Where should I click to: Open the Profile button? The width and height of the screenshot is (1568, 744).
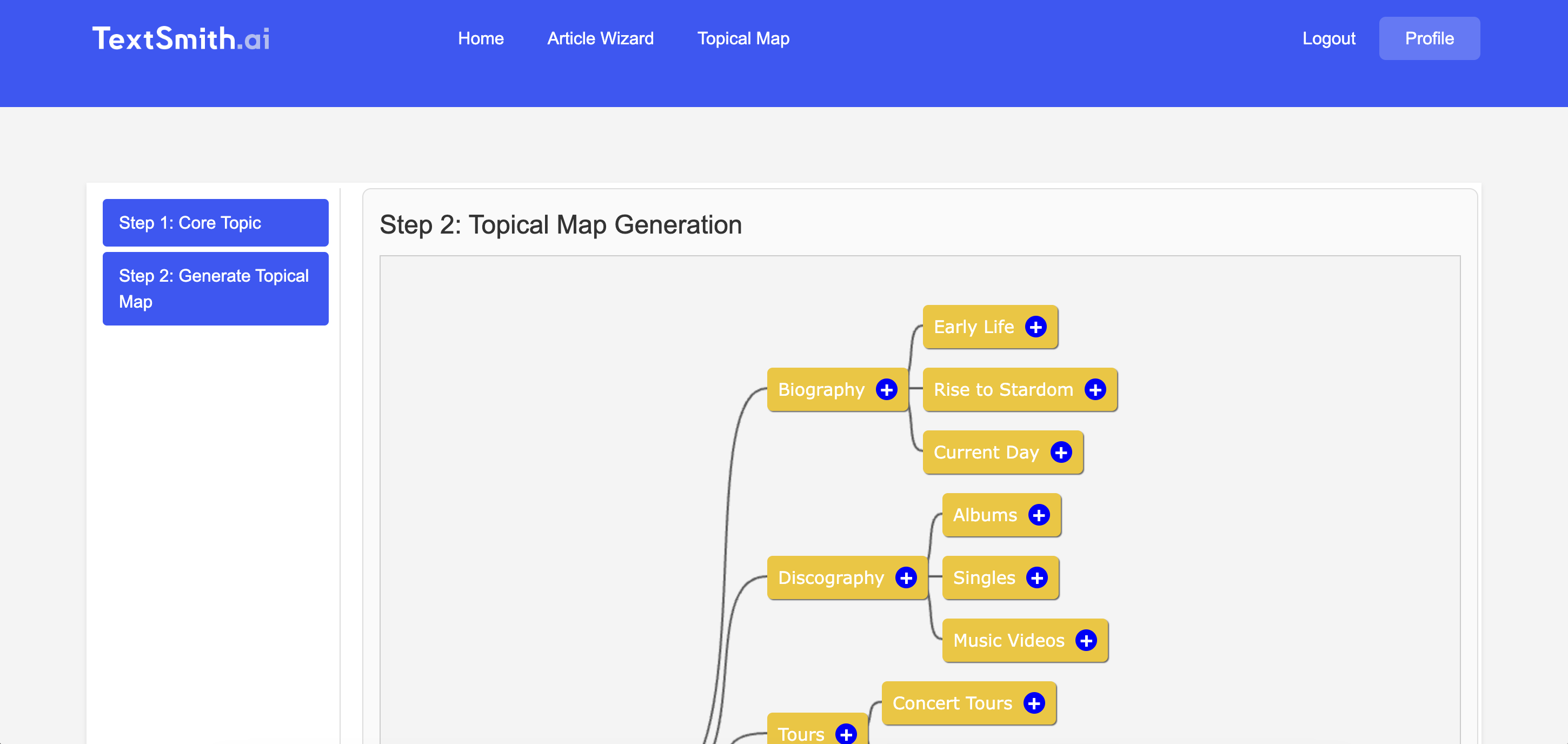1429,38
